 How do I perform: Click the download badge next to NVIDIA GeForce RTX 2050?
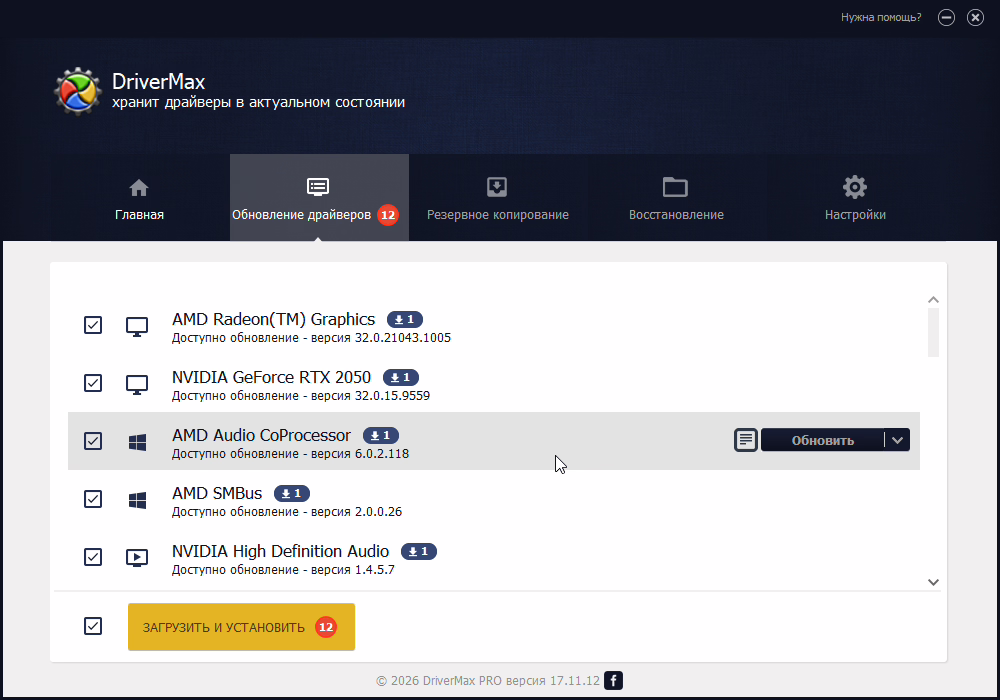pyautogui.click(x=400, y=377)
